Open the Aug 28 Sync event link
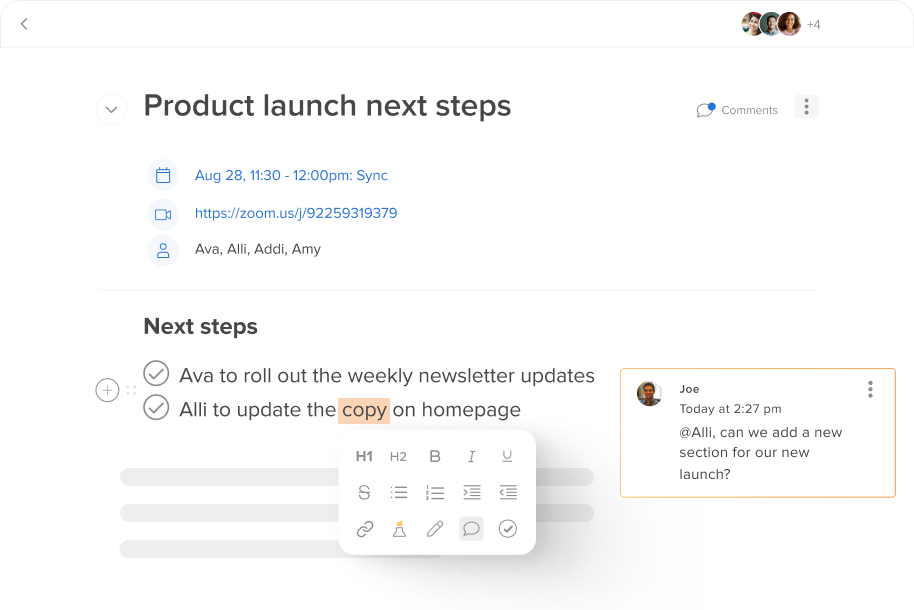Image resolution: width=914 pixels, height=610 pixels. [x=291, y=175]
